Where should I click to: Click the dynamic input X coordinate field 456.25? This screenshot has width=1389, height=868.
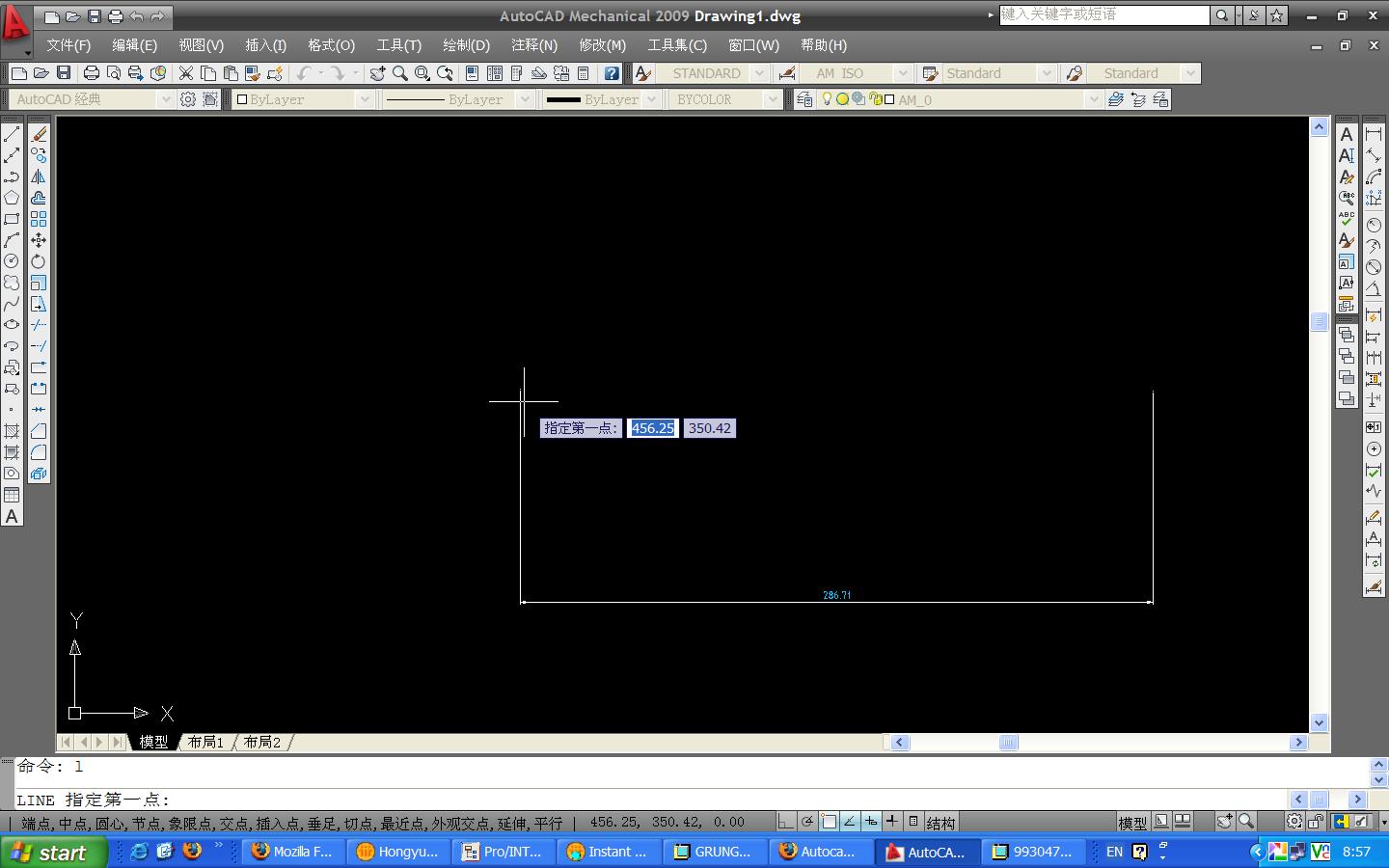coord(653,428)
